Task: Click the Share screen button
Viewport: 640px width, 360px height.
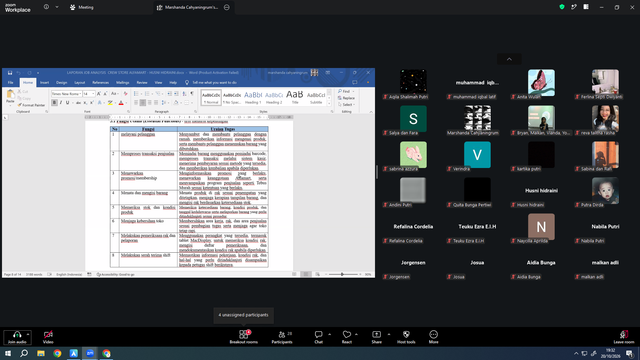Action: (x=376, y=337)
